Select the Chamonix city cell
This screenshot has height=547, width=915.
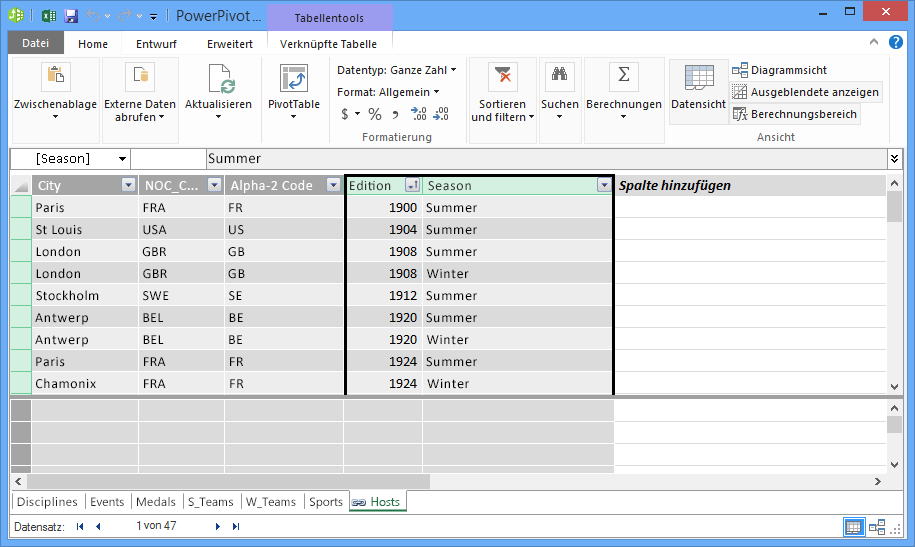coord(85,384)
